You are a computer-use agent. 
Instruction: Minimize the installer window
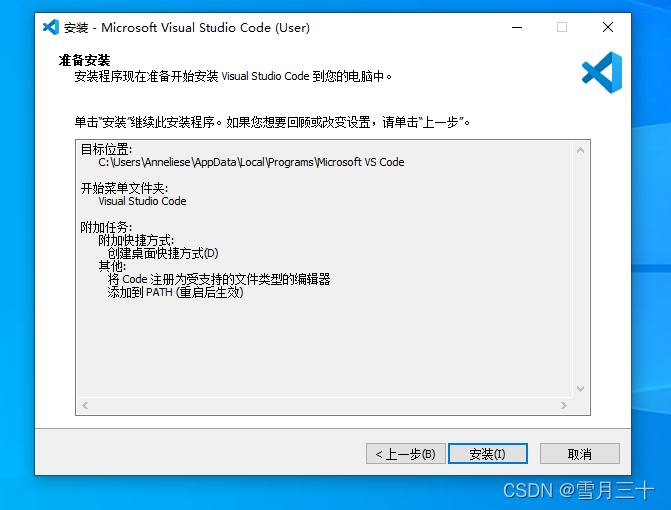point(517,27)
